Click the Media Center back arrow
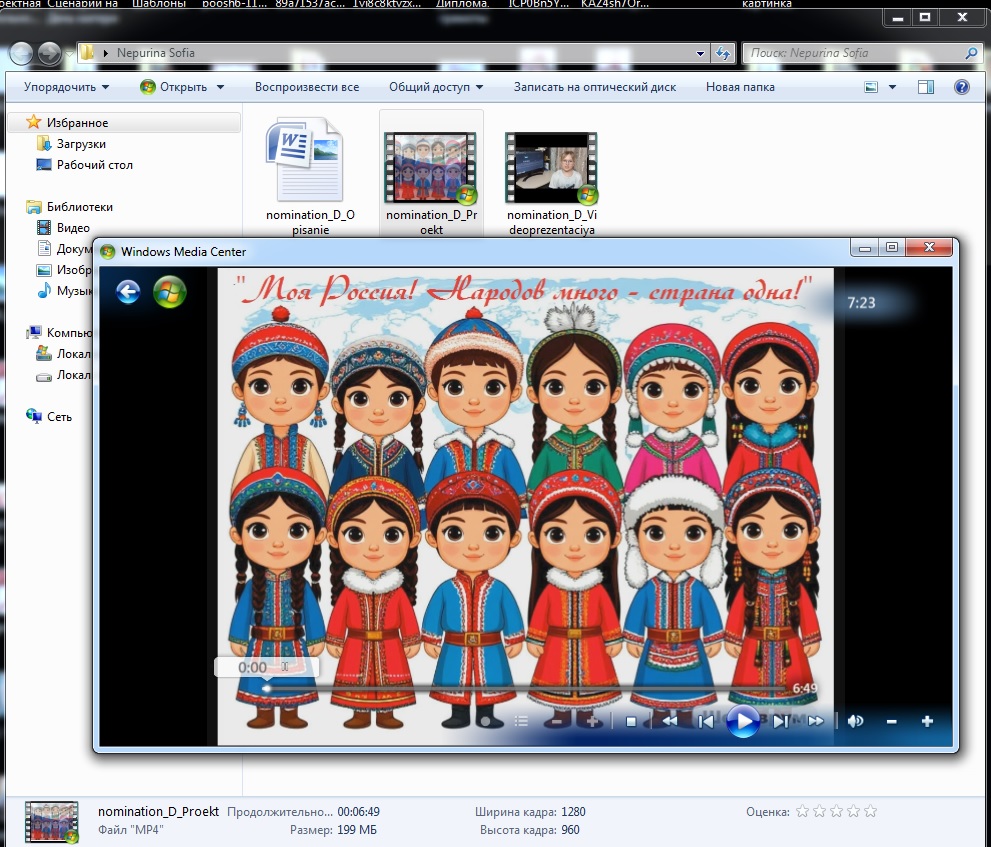 (128, 292)
